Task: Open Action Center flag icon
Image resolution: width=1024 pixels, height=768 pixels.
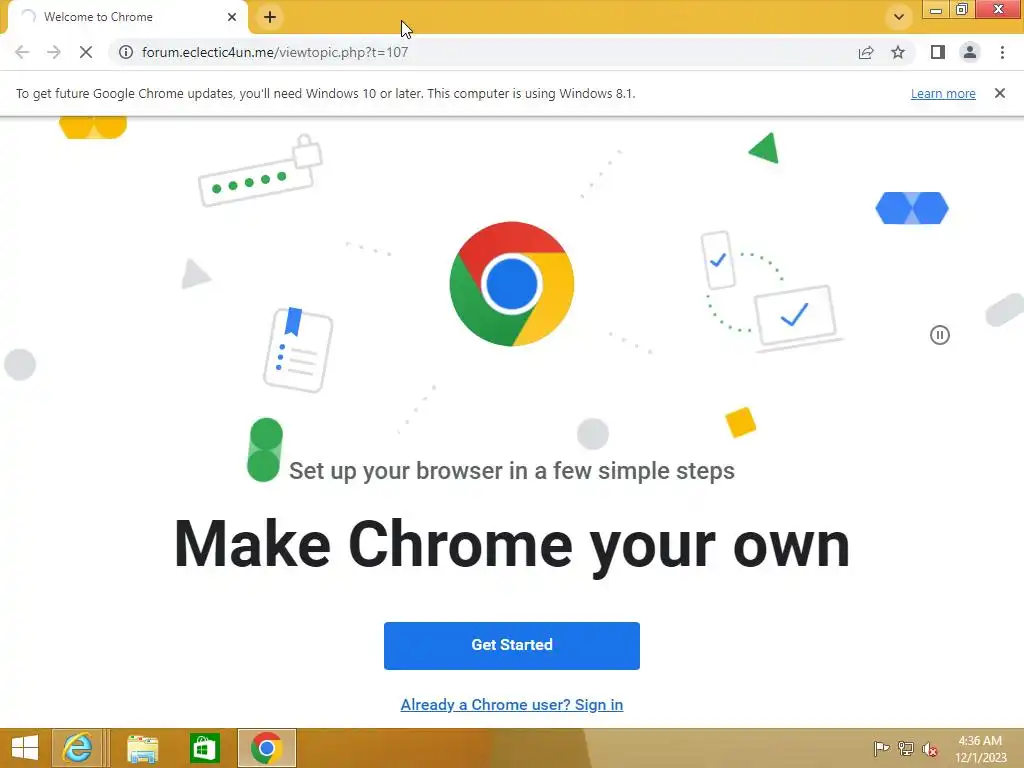Action: [881, 748]
